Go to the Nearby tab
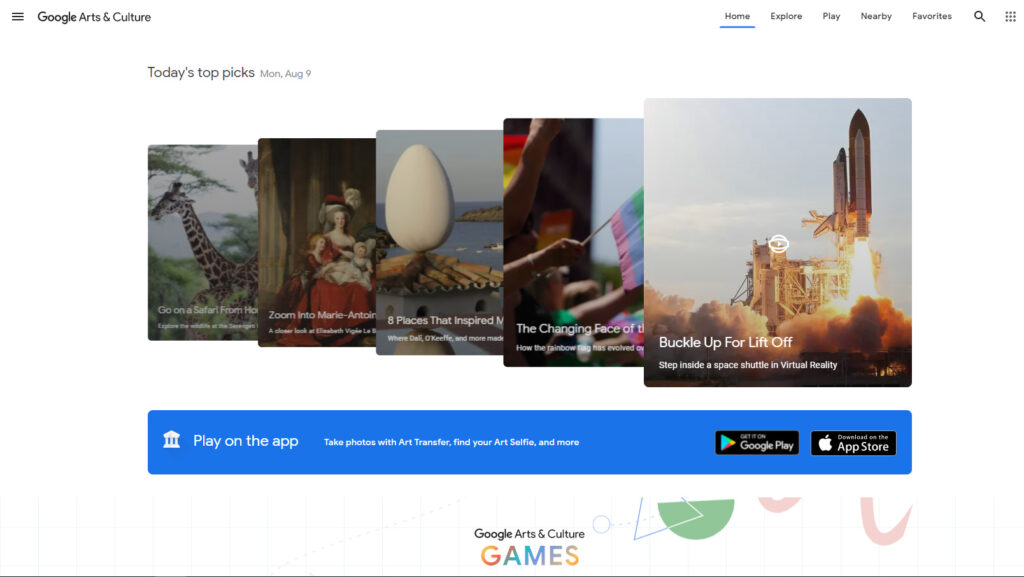1024x577 pixels. click(876, 16)
